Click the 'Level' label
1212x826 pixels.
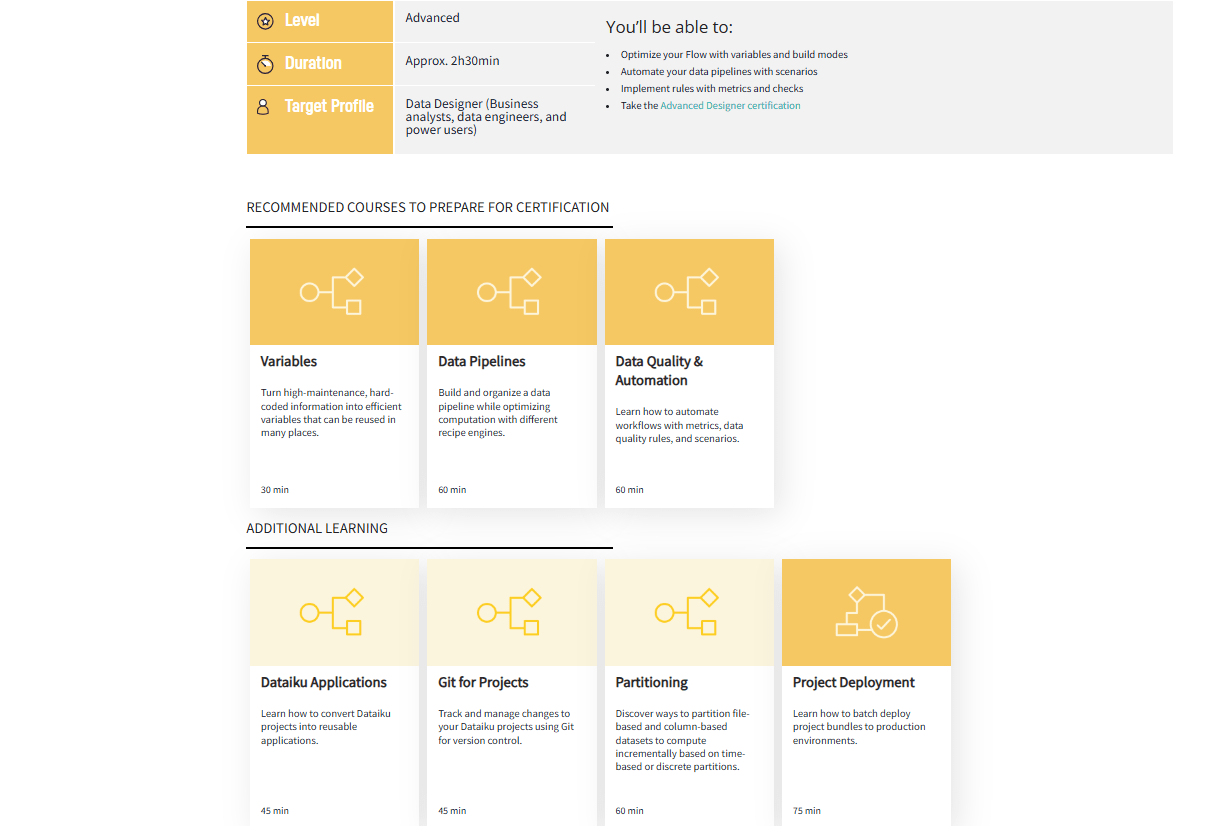[302, 21]
